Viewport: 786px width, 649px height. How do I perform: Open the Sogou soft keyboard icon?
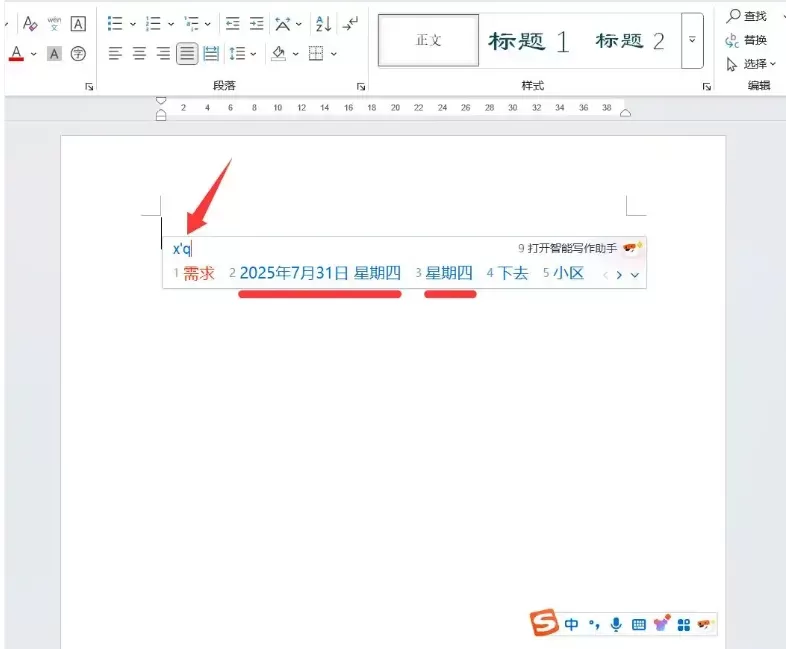pyautogui.click(x=639, y=624)
